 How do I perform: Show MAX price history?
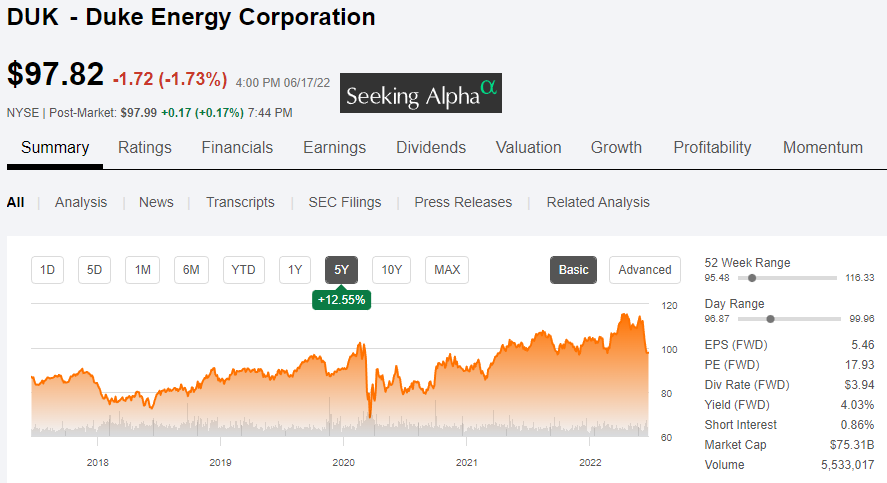pos(447,270)
